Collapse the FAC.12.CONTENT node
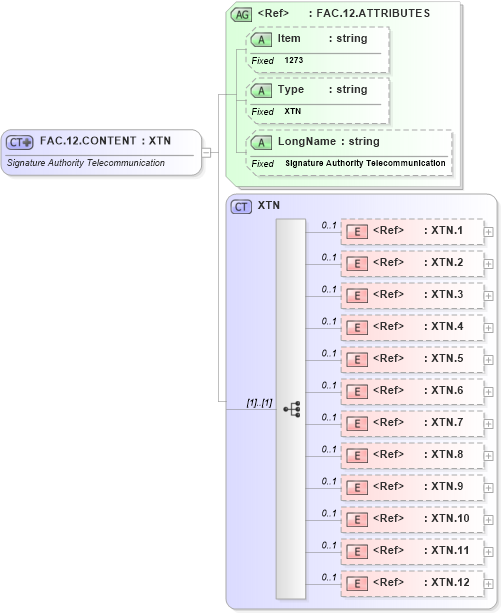 (x=206, y=152)
